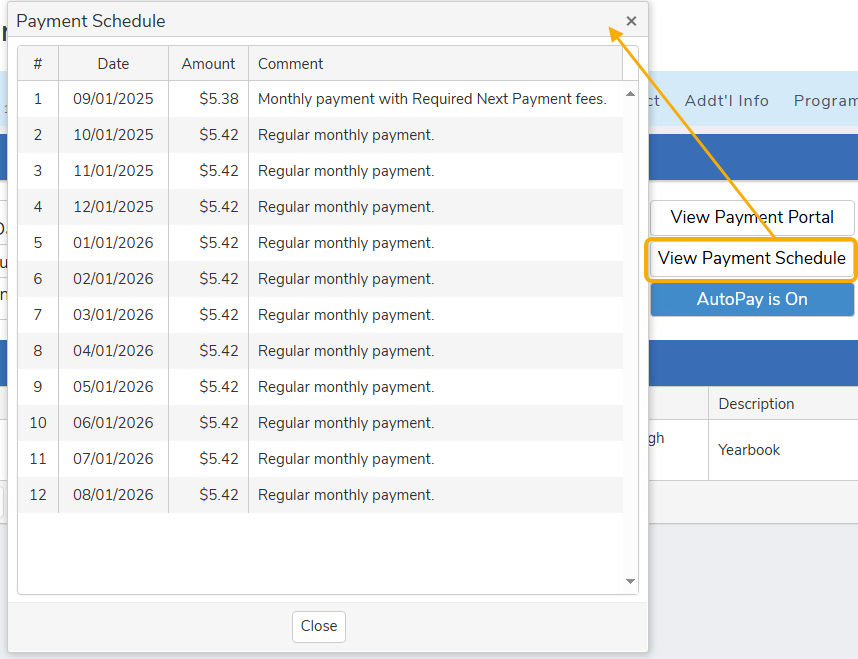Select the 06/01/2026 date cell
858x659 pixels.
[x=113, y=423]
